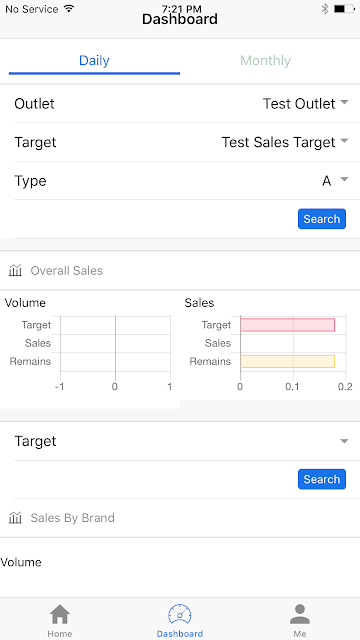Viewport: 360px width, 640px height.
Task: Tap the Bluetooth status icon
Action: click(325, 9)
